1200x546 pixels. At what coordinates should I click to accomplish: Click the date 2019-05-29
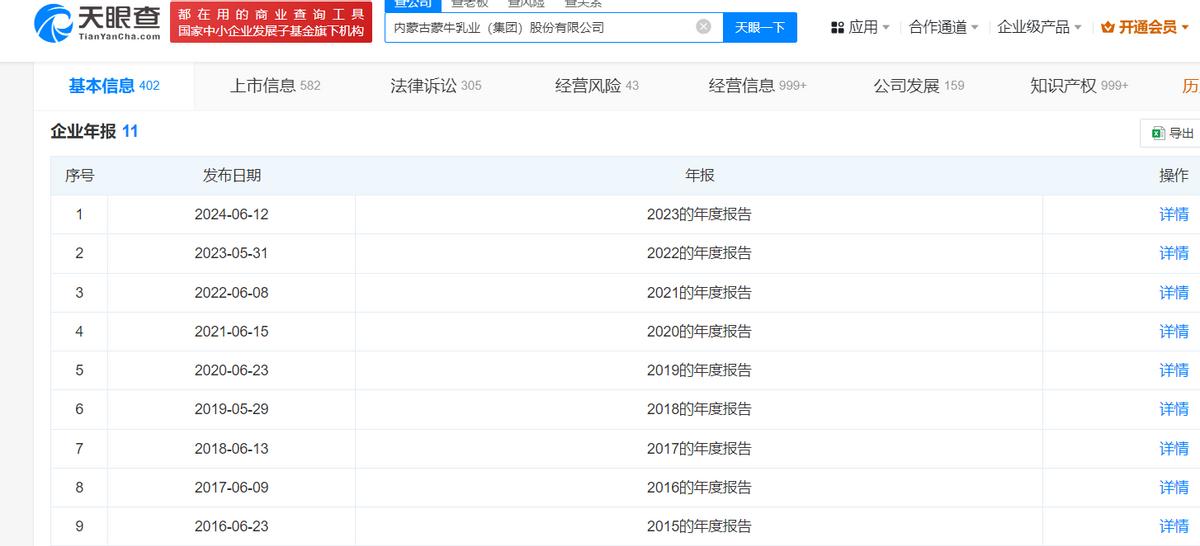[232, 409]
